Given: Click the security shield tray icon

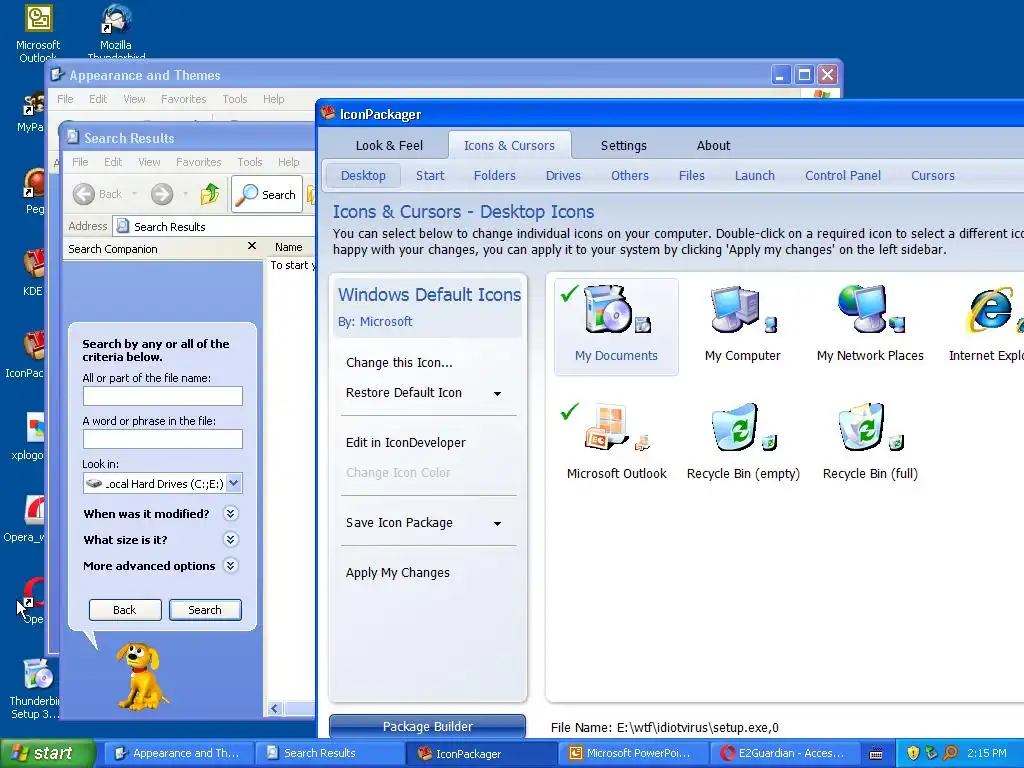Looking at the screenshot, I should [x=913, y=753].
